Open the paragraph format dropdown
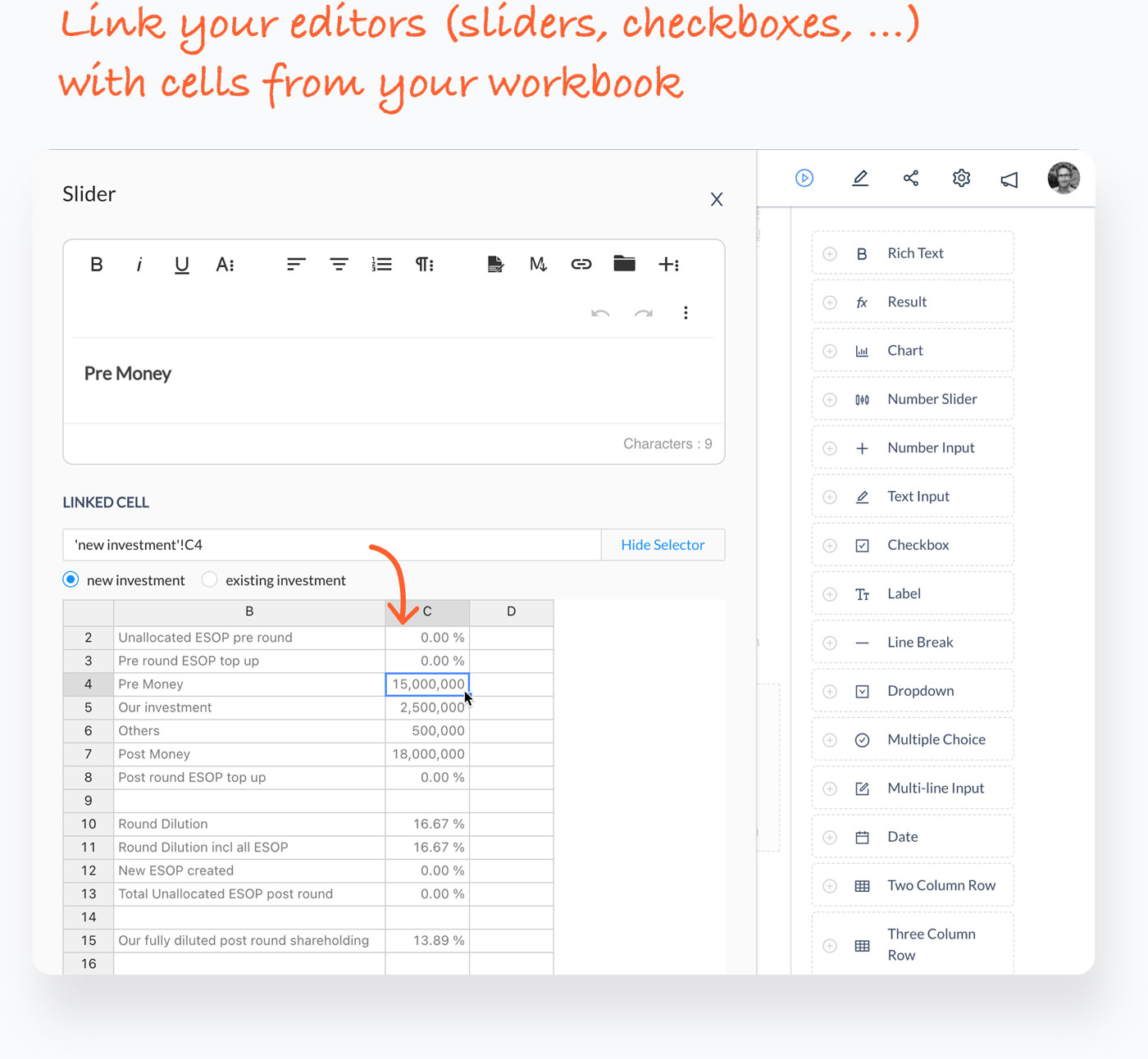 tap(424, 264)
